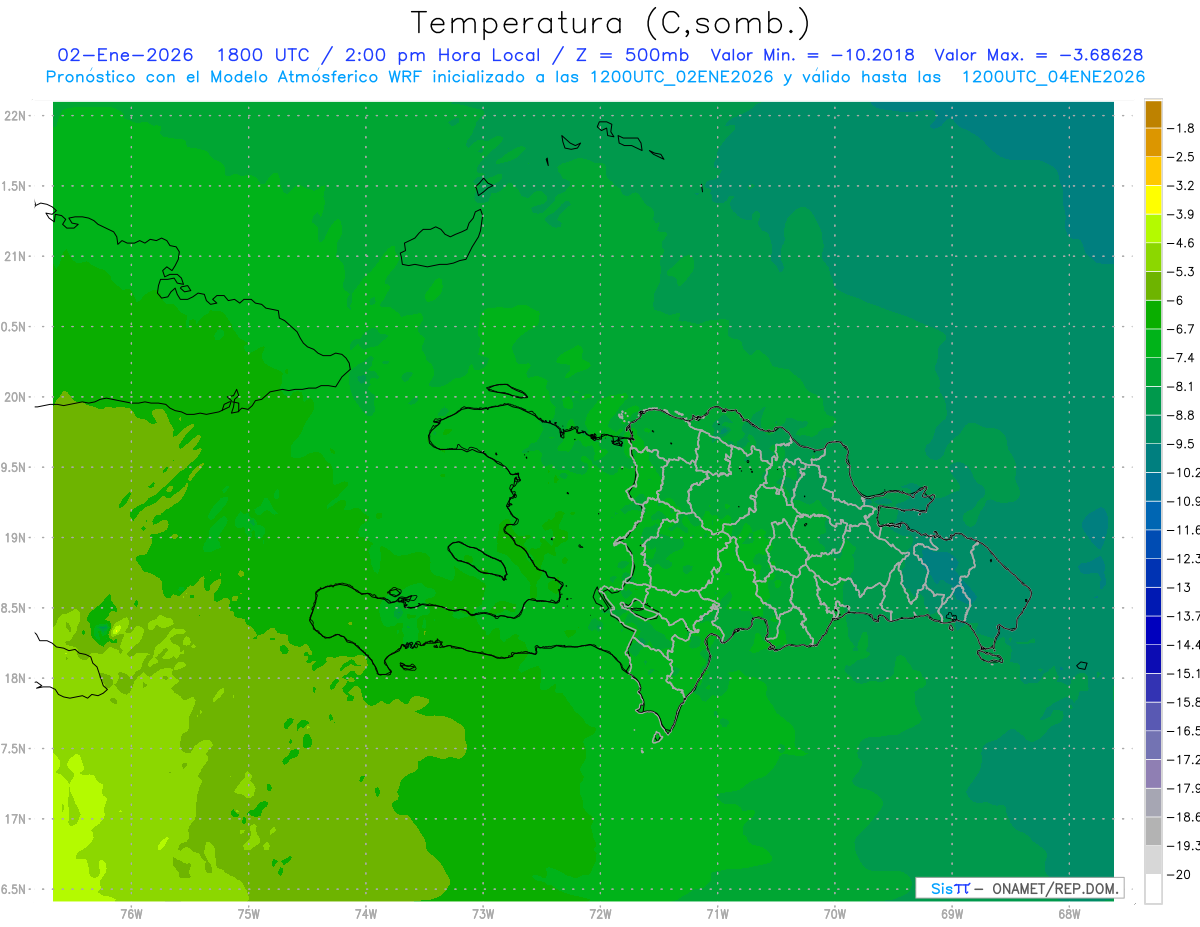Click the '69W' longitude label
This screenshot has width=1200, height=927.
[x=951, y=914]
